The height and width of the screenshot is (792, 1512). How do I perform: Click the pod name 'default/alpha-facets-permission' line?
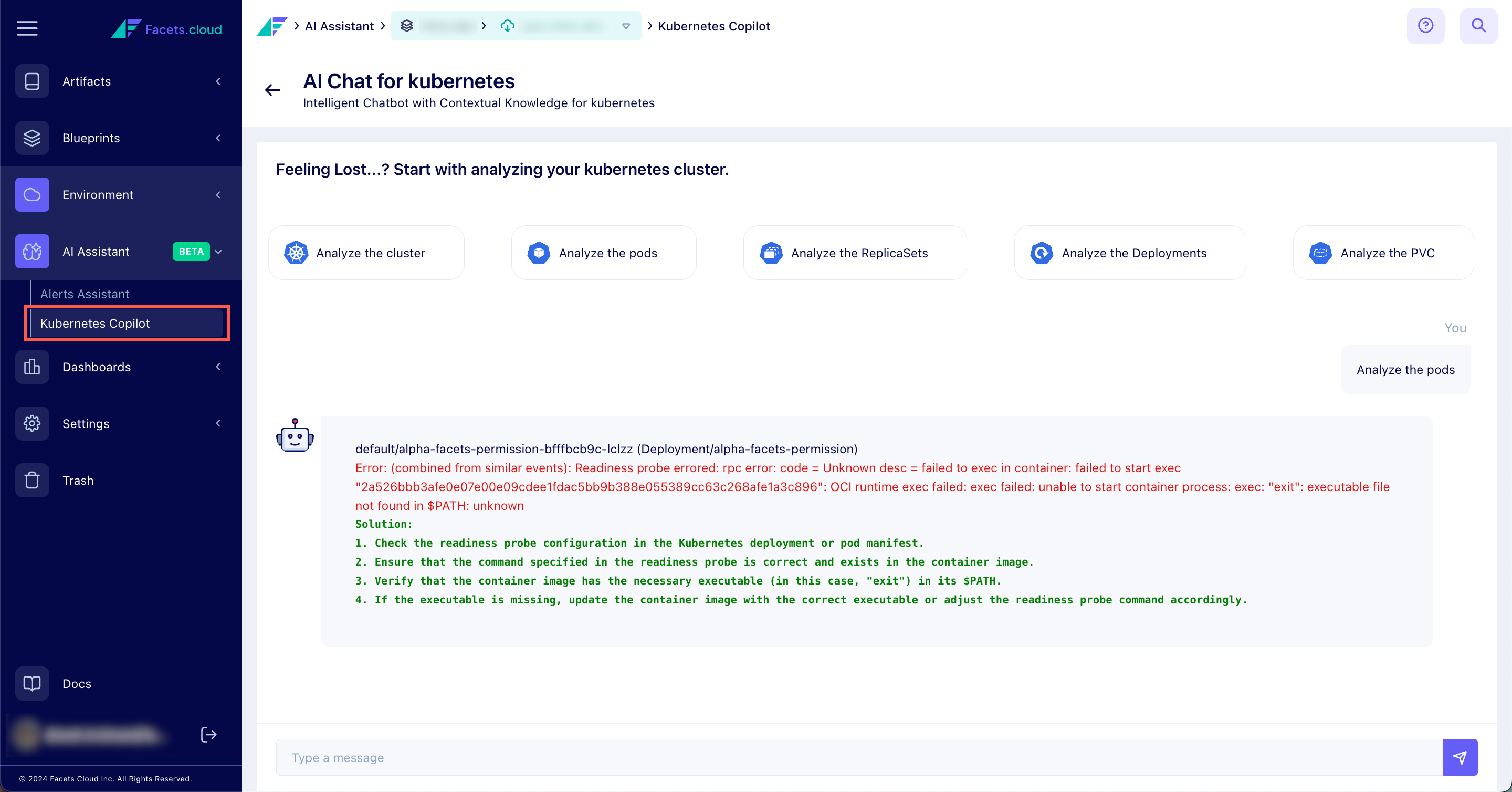pyautogui.click(x=606, y=449)
